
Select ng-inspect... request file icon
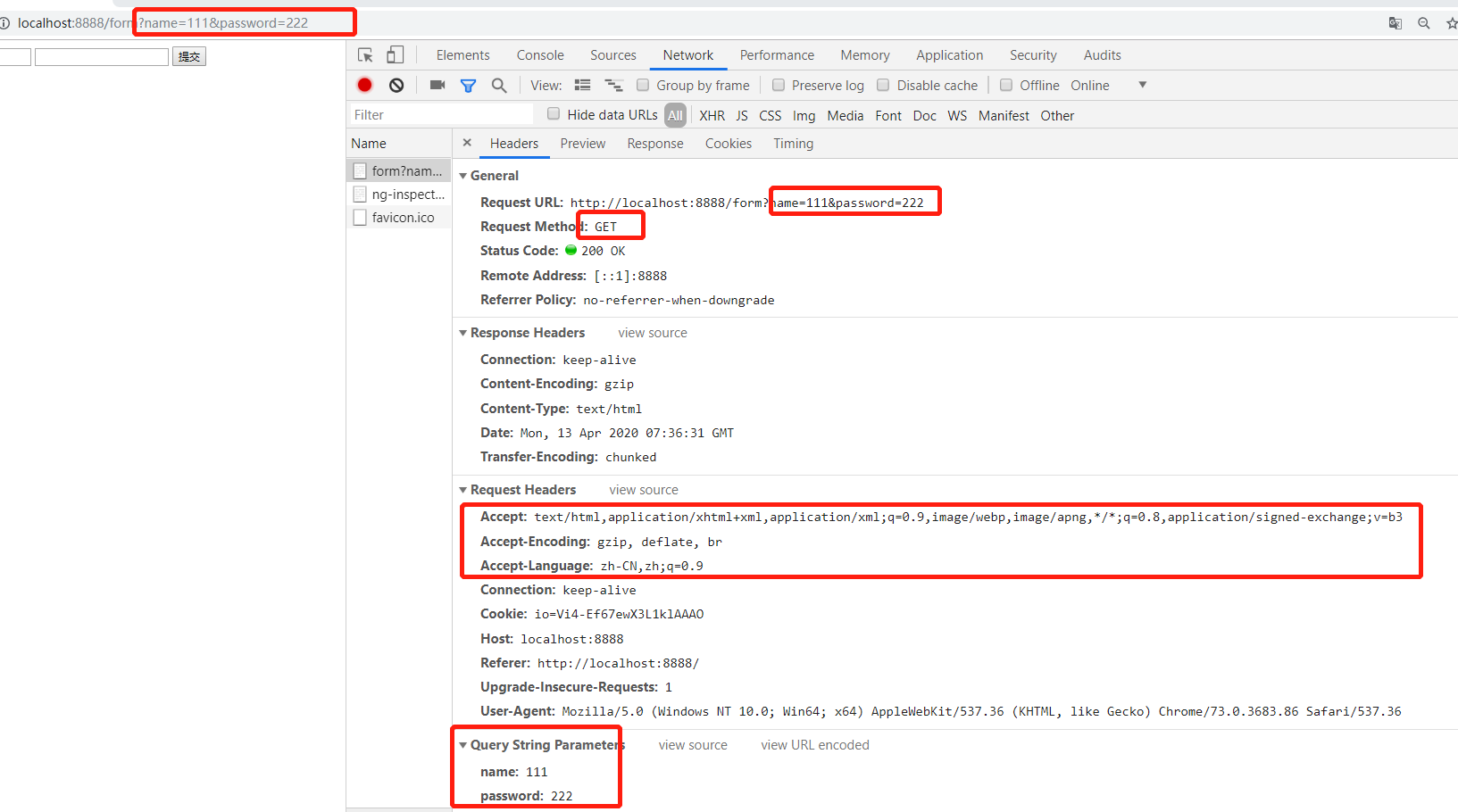click(x=360, y=194)
